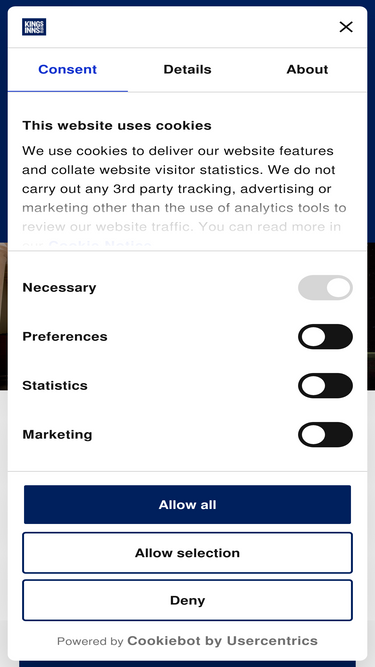Open the faded Cookie Notice link

pos(100,245)
